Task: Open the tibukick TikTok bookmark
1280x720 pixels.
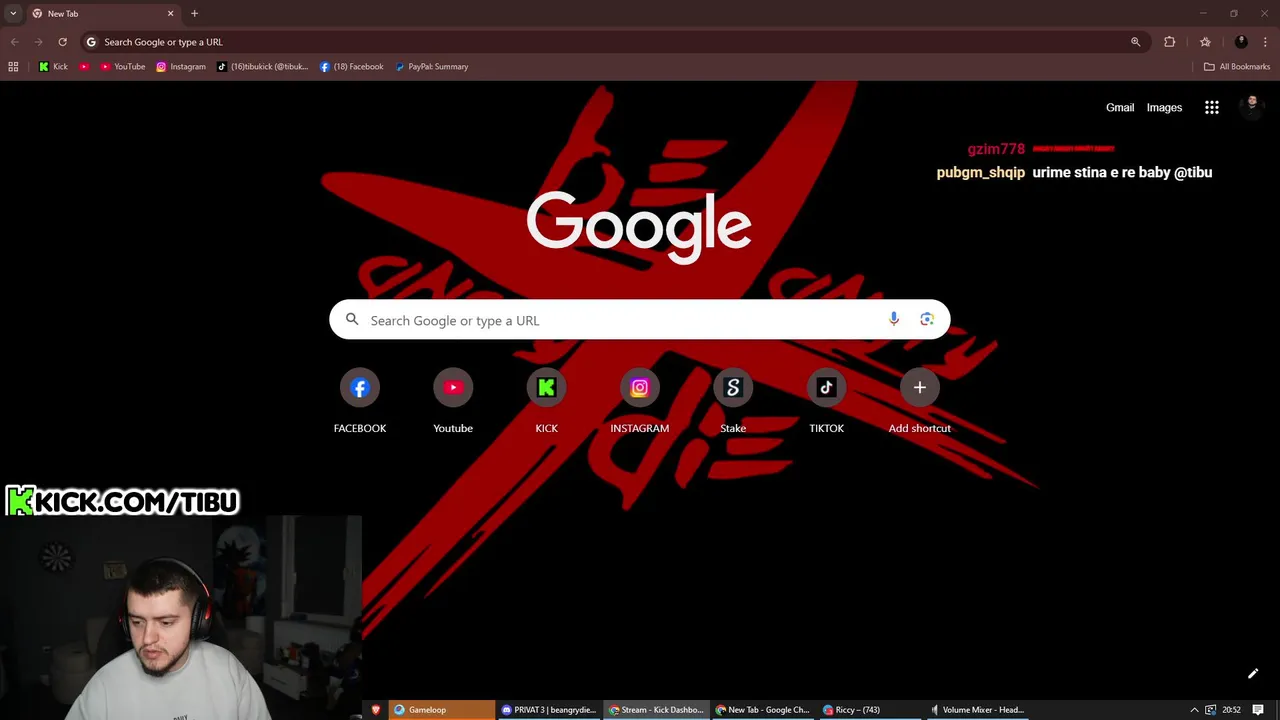Action: (x=263, y=67)
